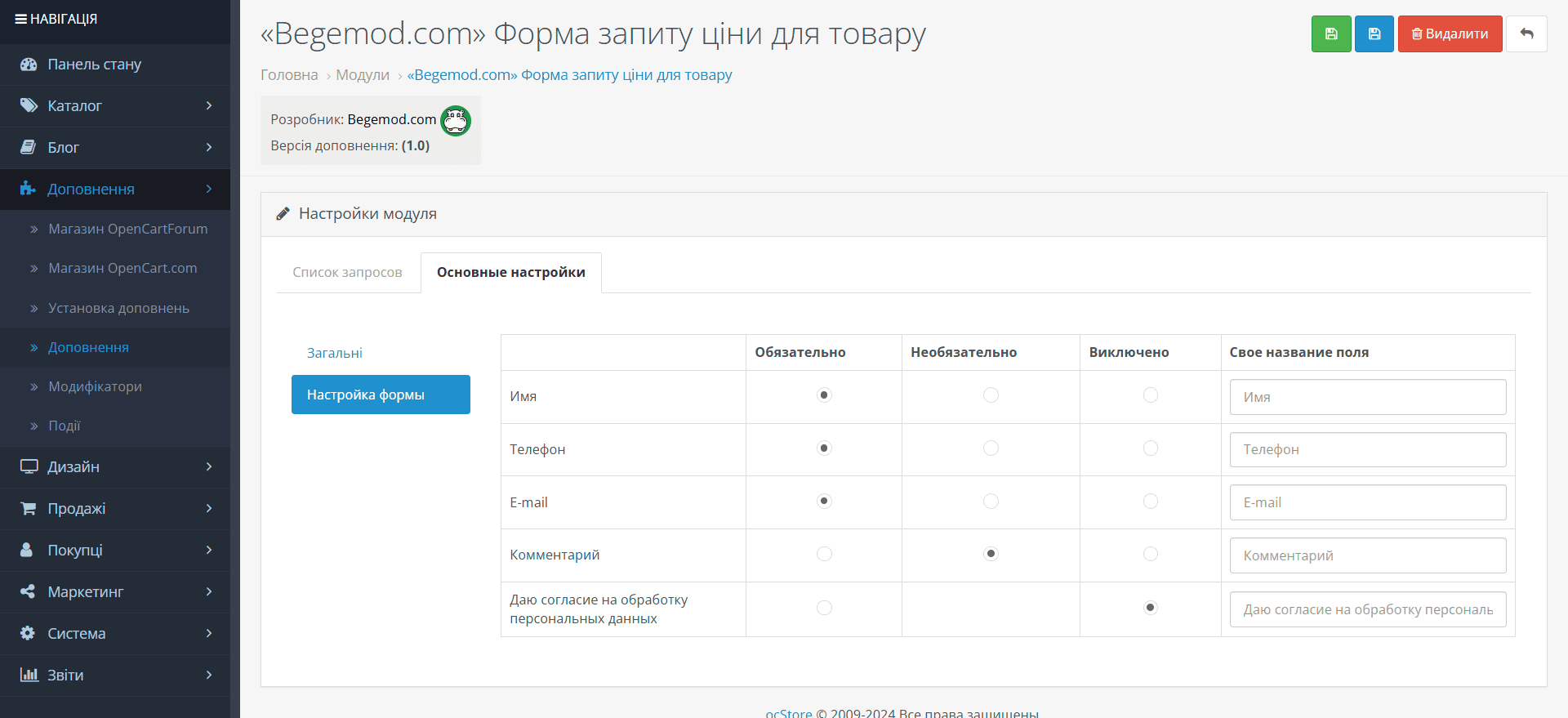Viewport: 1568px width, 718px height.
Task: Expand the Продажі menu chevron
Action: [209, 509]
